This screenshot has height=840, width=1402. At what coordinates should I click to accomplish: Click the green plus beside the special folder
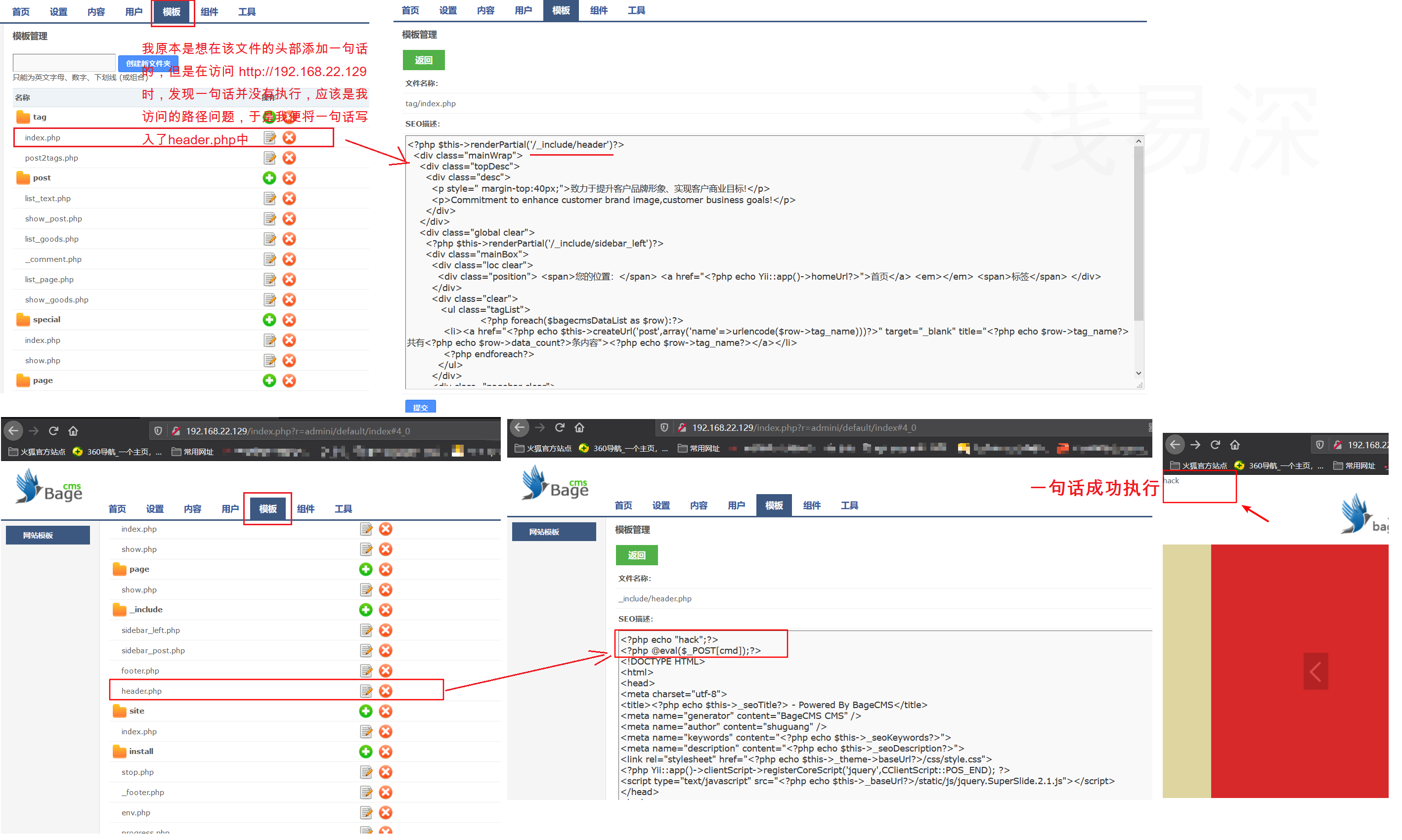(x=269, y=320)
